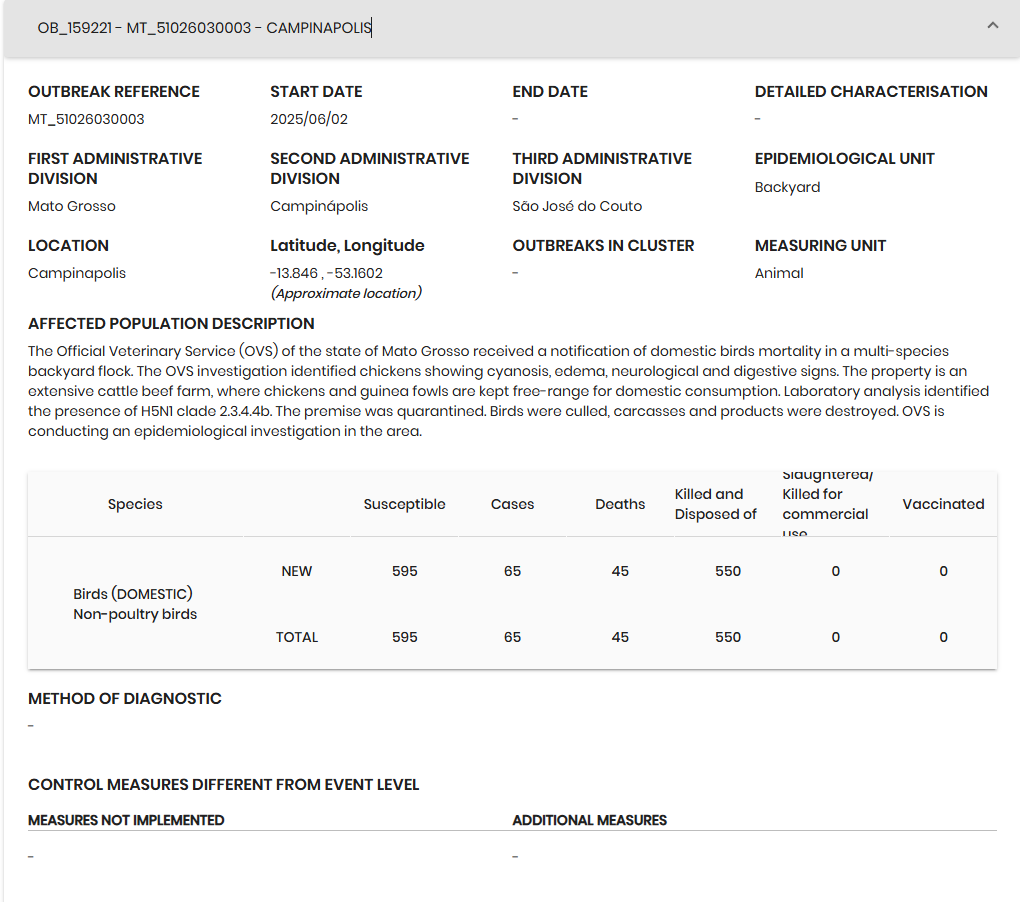Click Slaughtered/Killed for commercial use header
Viewport: 1020px width, 902px height.
coord(827,504)
